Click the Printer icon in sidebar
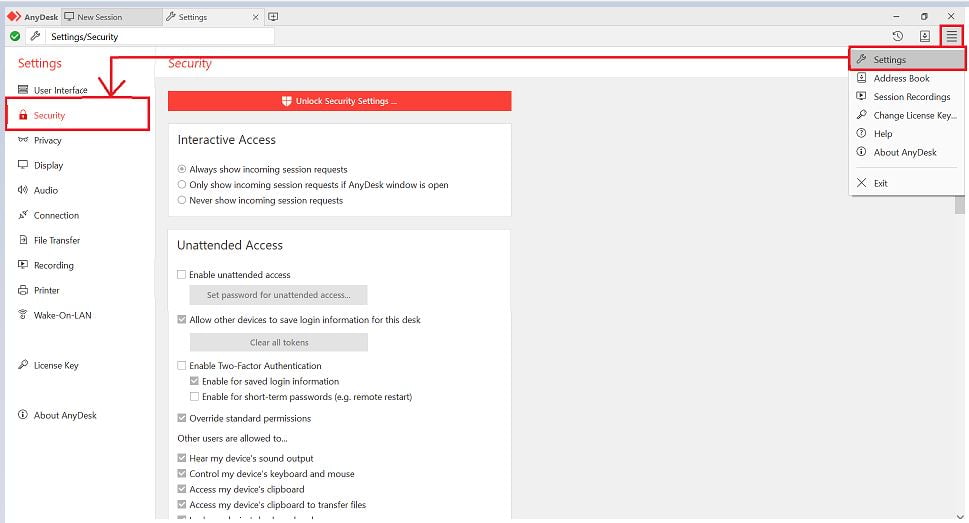Image resolution: width=969 pixels, height=523 pixels. [x=23, y=290]
